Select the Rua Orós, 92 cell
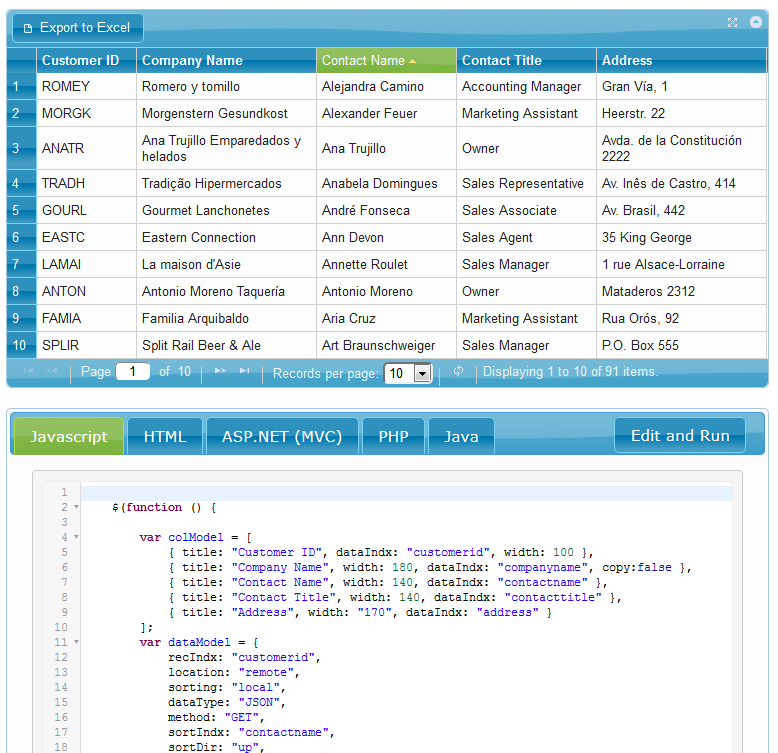This screenshot has width=778, height=753. (682, 318)
